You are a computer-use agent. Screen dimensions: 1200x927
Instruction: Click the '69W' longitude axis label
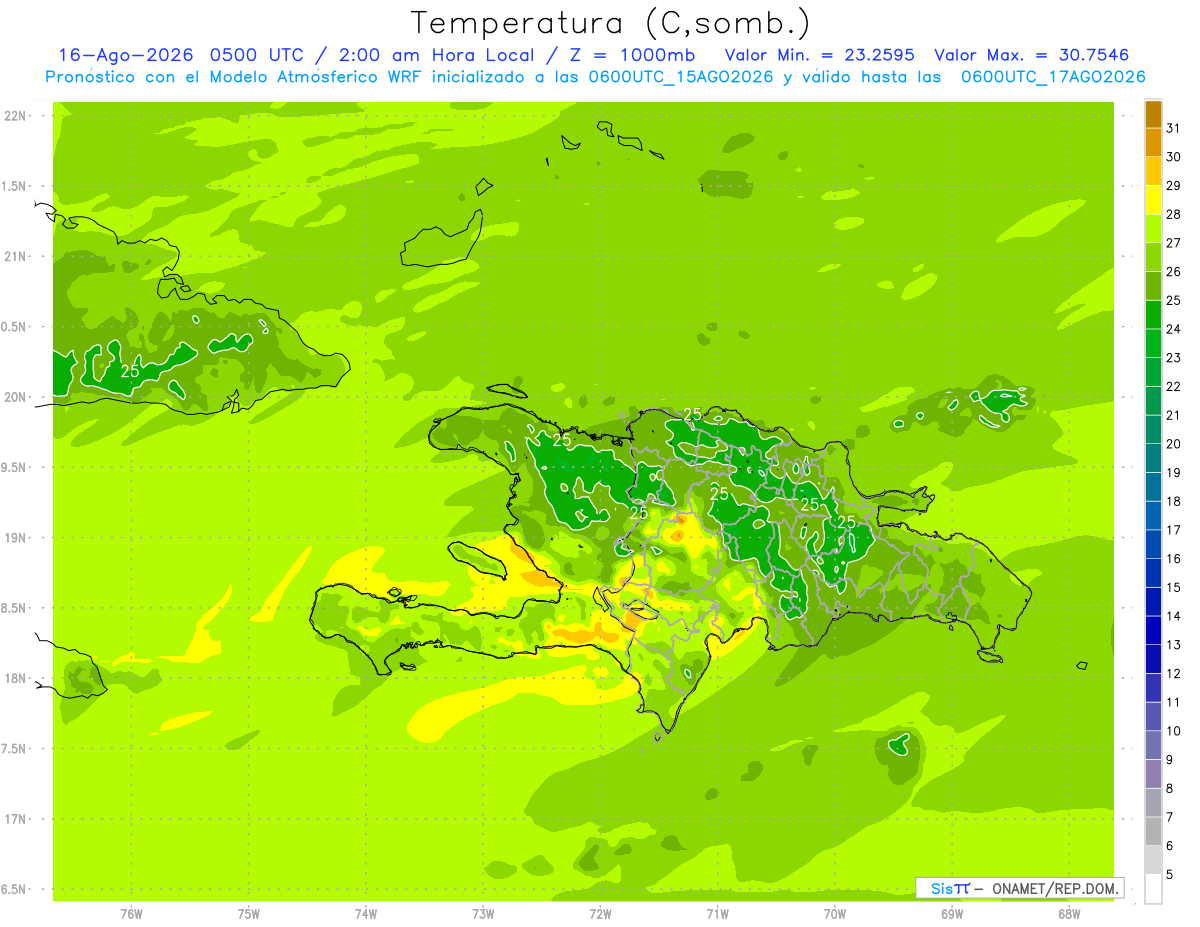(952, 914)
